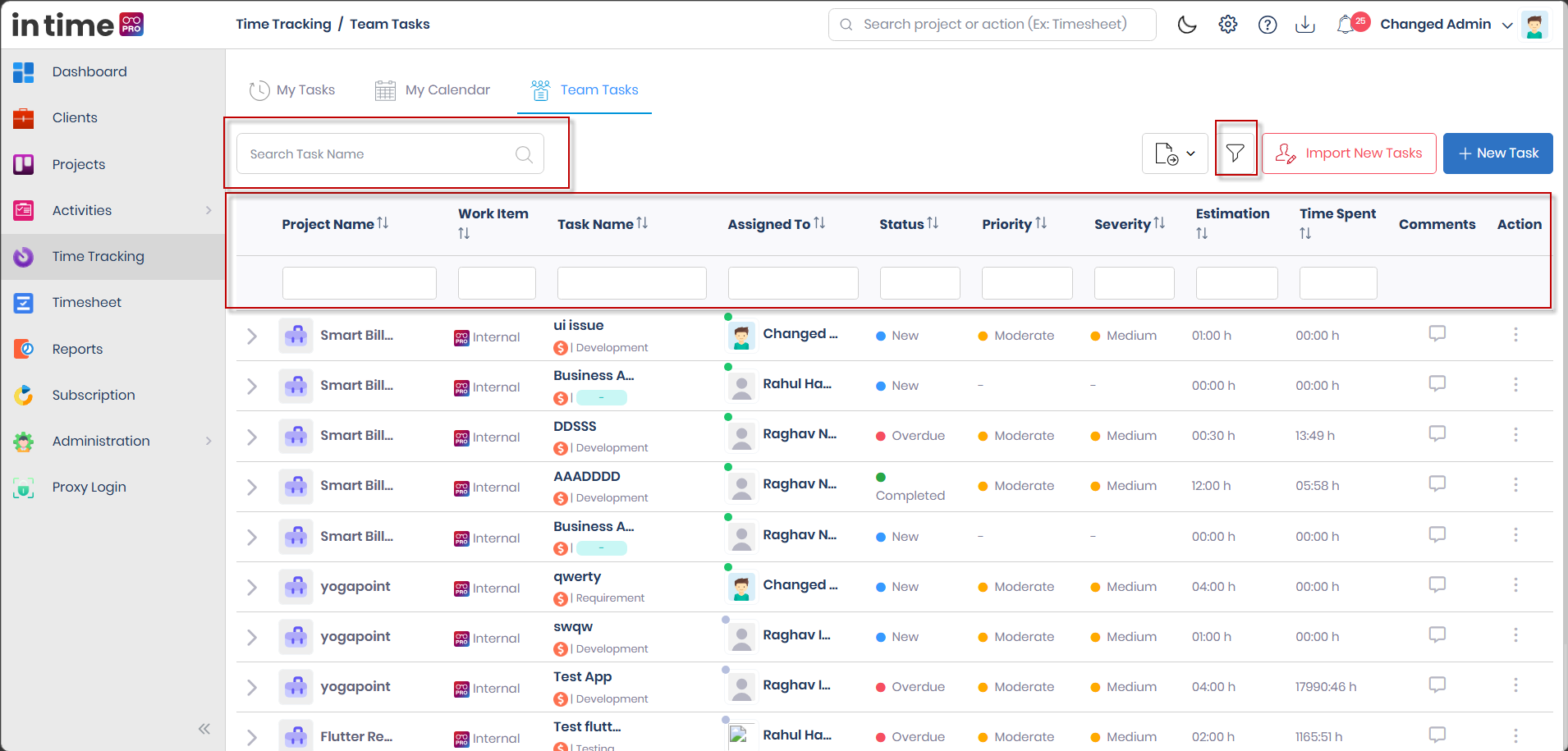Viewport: 1568px width, 751px height.
Task: Click Time Tracking breadcrumb link
Action: click(x=284, y=25)
